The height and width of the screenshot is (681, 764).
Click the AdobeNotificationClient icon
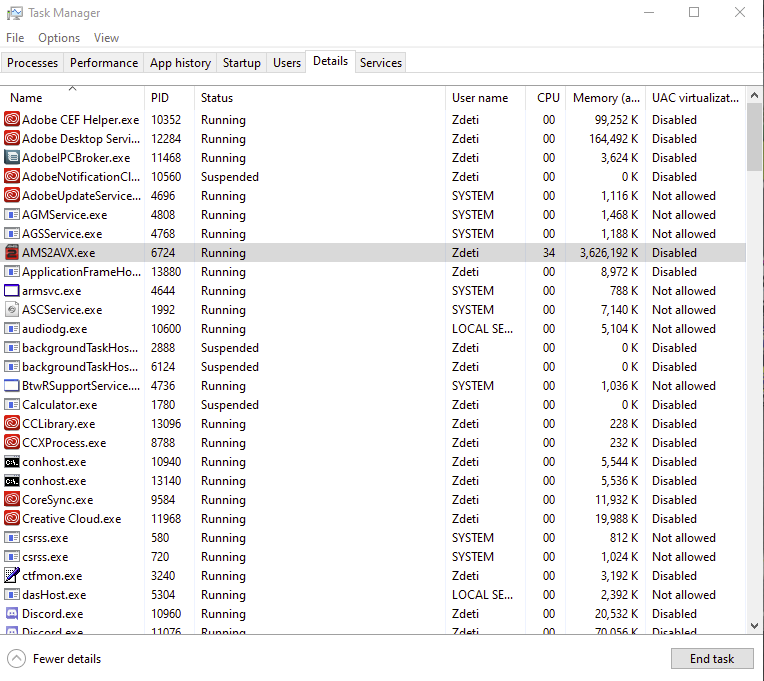[12, 176]
